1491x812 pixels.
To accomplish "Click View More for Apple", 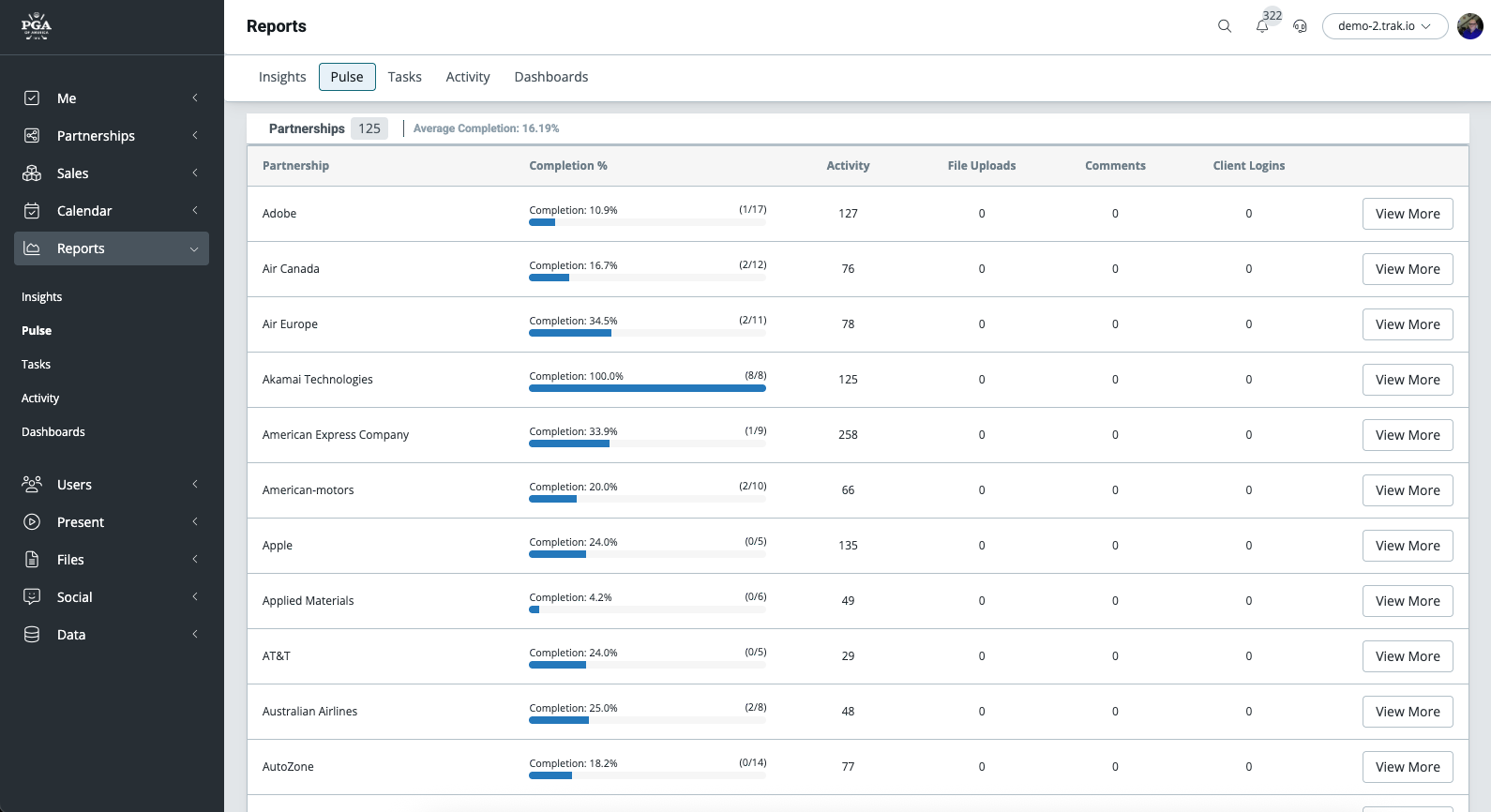I will 1408,546.
